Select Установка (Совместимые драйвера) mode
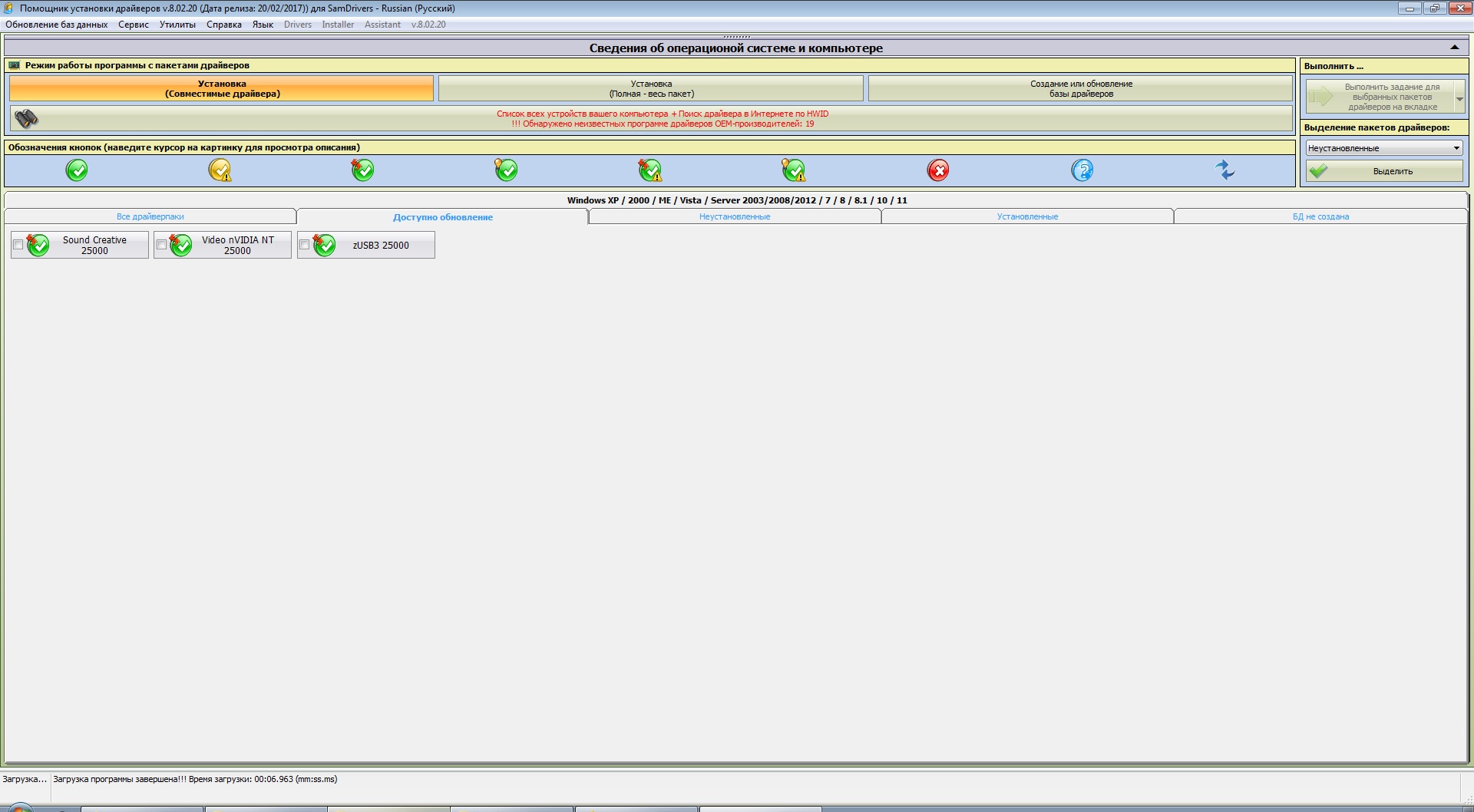 point(222,88)
